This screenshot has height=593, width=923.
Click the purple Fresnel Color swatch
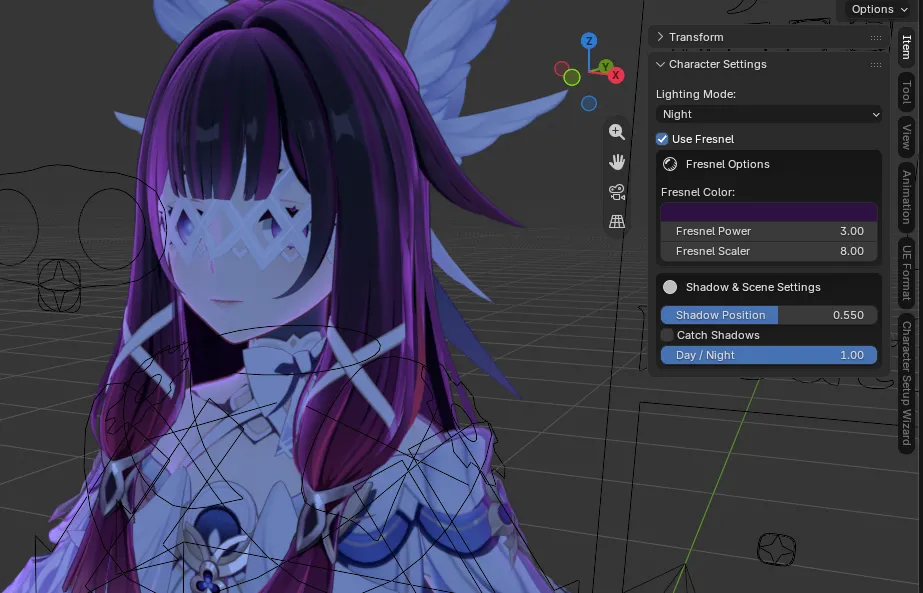coord(769,212)
